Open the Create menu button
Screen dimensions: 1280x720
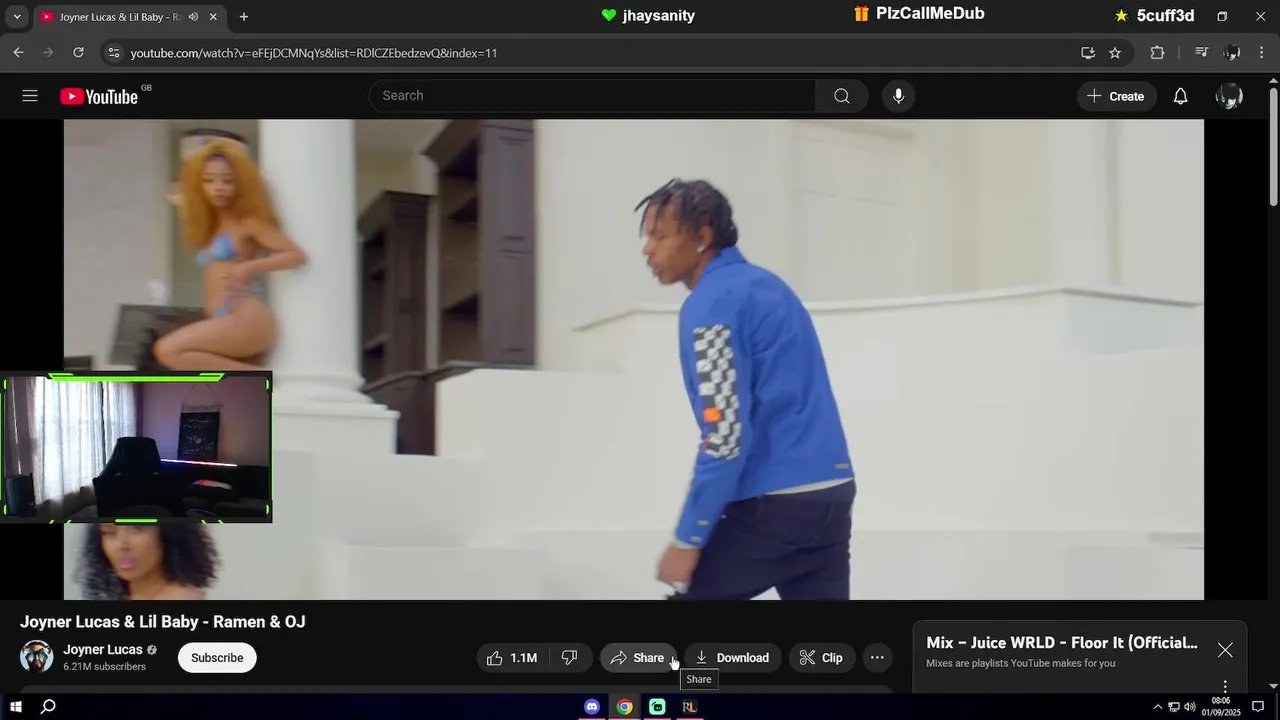tap(1116, 96)
